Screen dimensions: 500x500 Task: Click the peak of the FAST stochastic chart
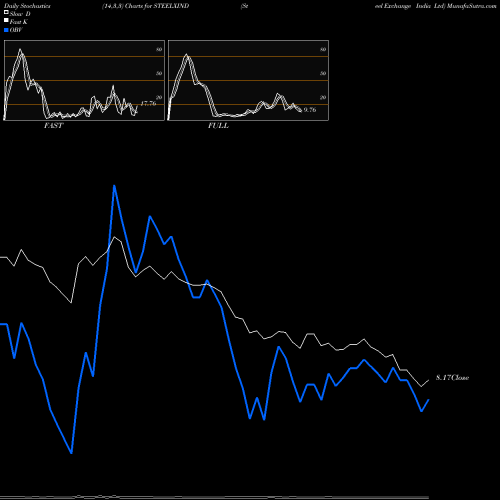click(20, 50)
